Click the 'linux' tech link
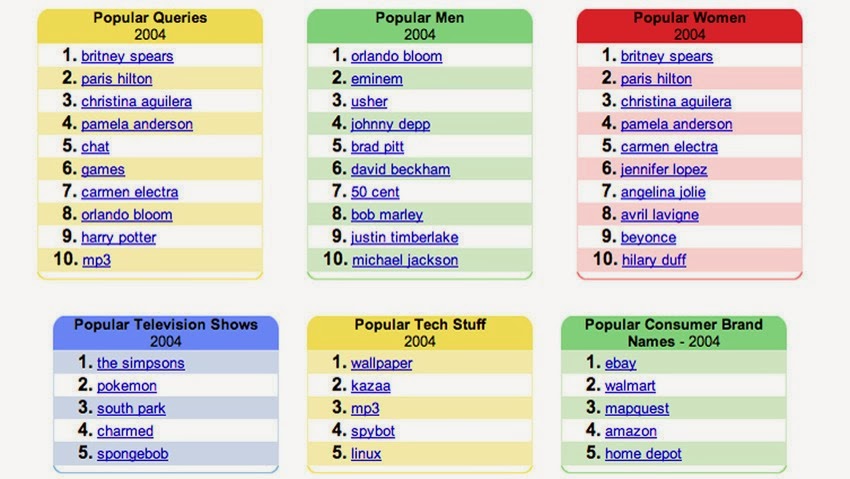Image resolution: width=850 pixels, height=479 pixels. coord(366,454)
